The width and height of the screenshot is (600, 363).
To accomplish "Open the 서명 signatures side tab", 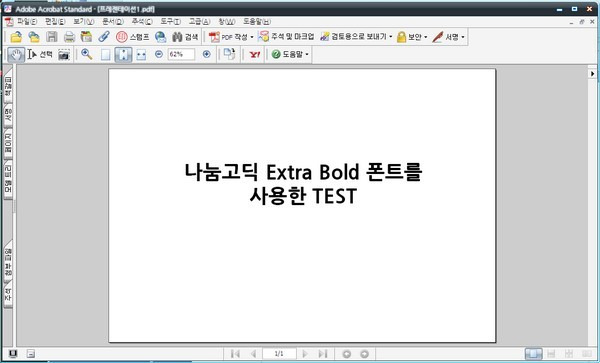I will pyautogui.click(x=8, y=115).
